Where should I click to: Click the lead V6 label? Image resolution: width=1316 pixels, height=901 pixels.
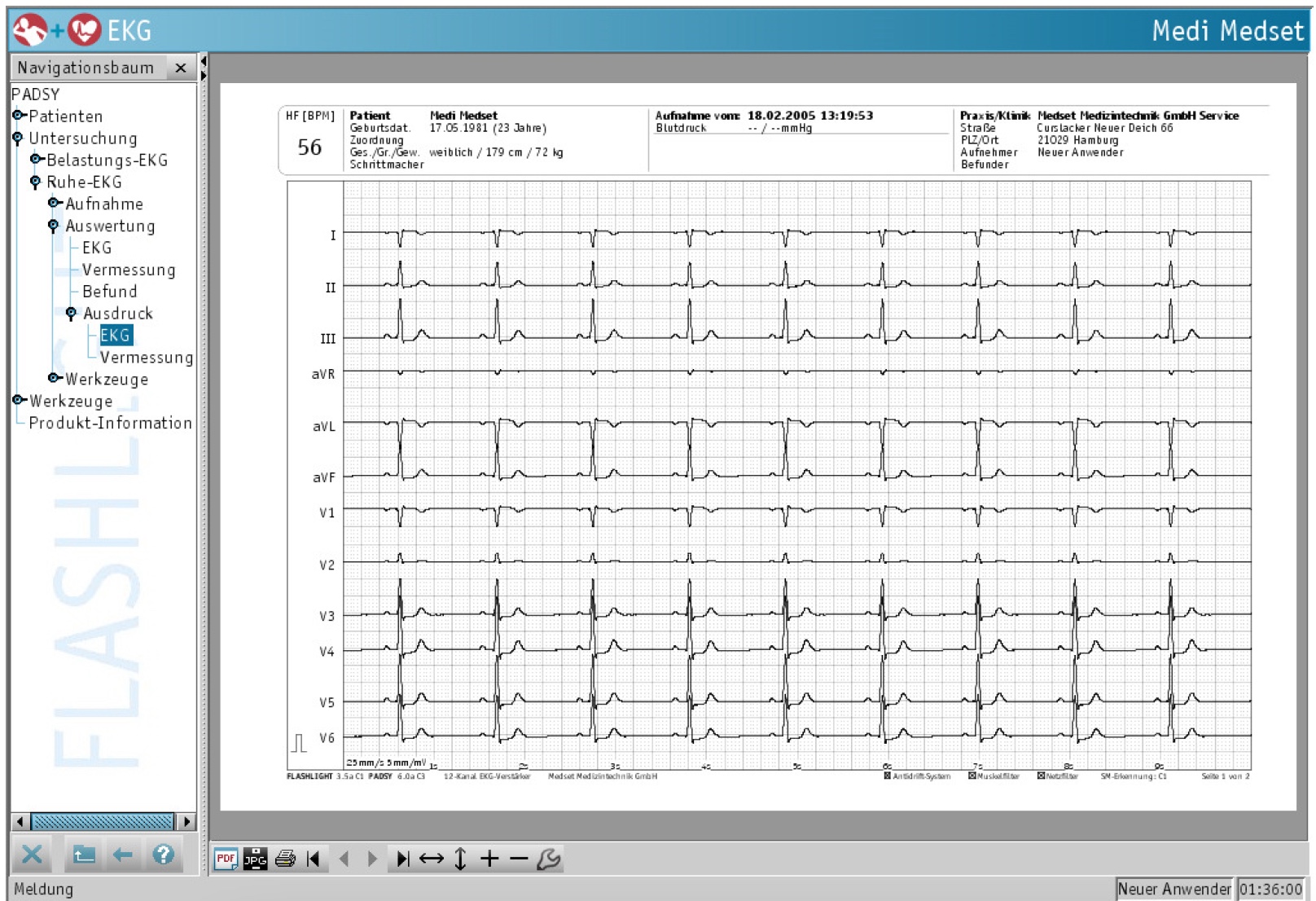pyautogui.click(x=327, y=739)
